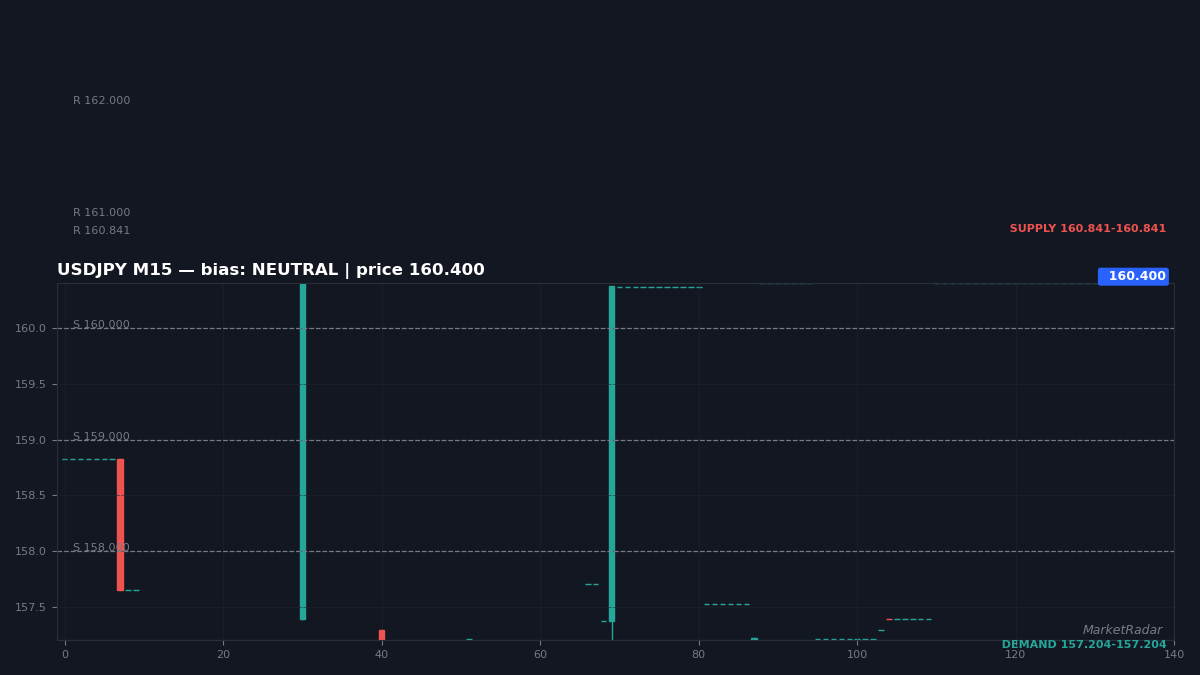The image size is (1200, 675).
Task: Select the tall green candle at bar 30
Action: (x=303, y=451)
